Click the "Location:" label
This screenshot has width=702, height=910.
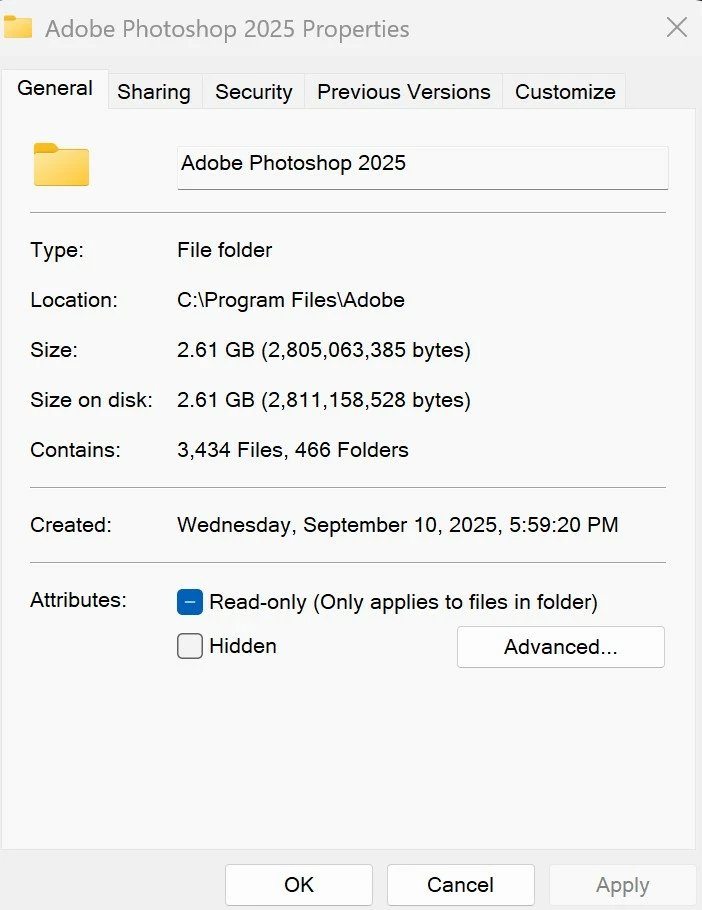click(74, 300)
